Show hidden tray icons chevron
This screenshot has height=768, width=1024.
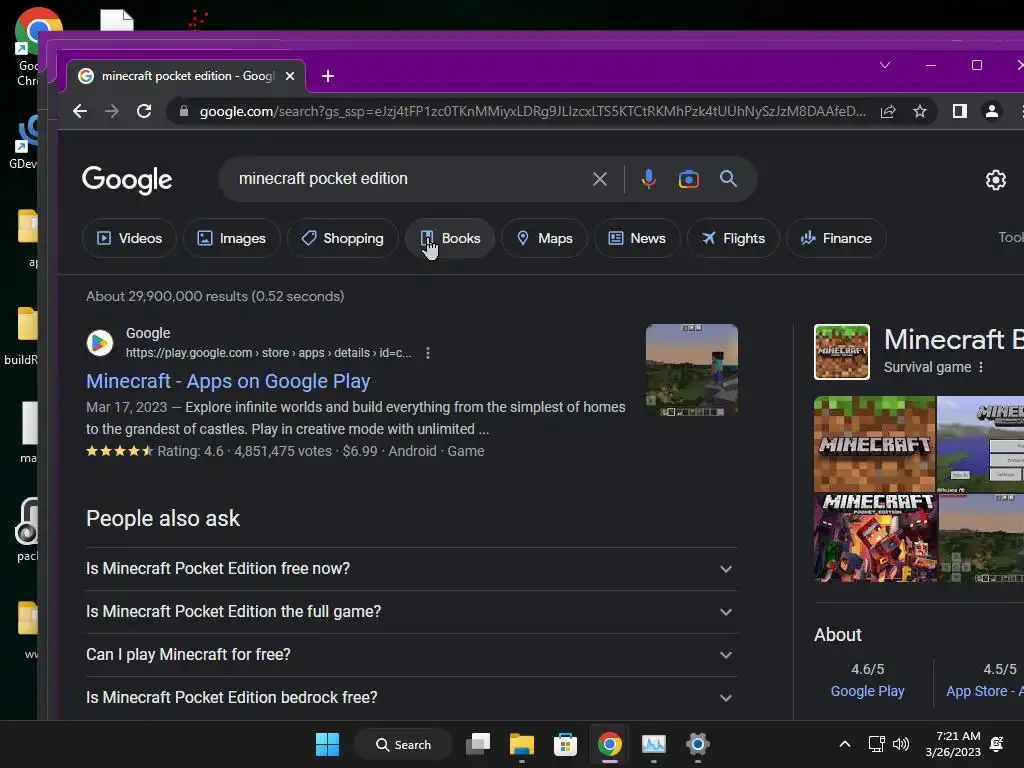click(844, 744)
